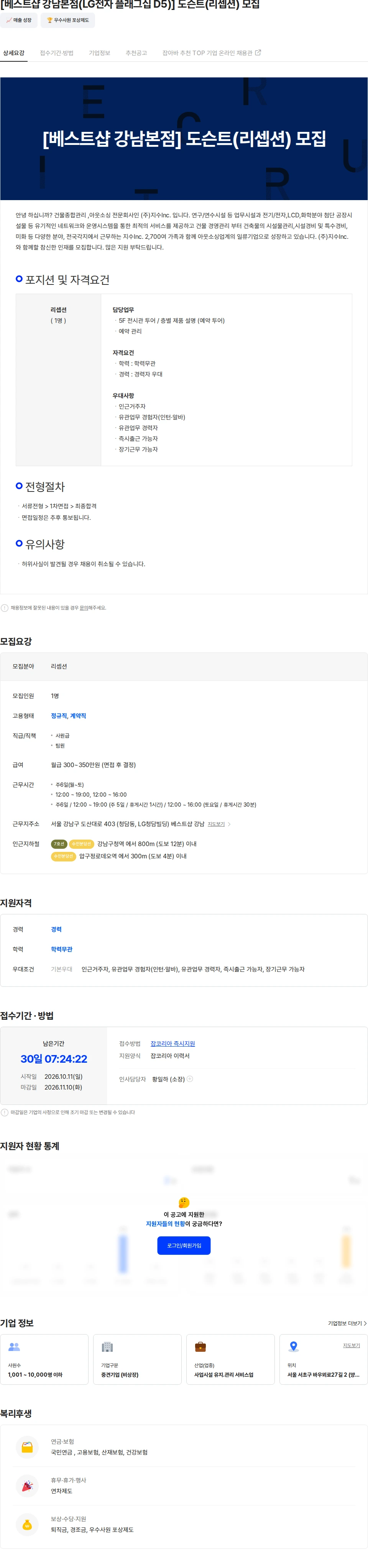Click the info icon beside 채용정보 notice
This screenshot has width=368, height=1568.
coord(5,608)
